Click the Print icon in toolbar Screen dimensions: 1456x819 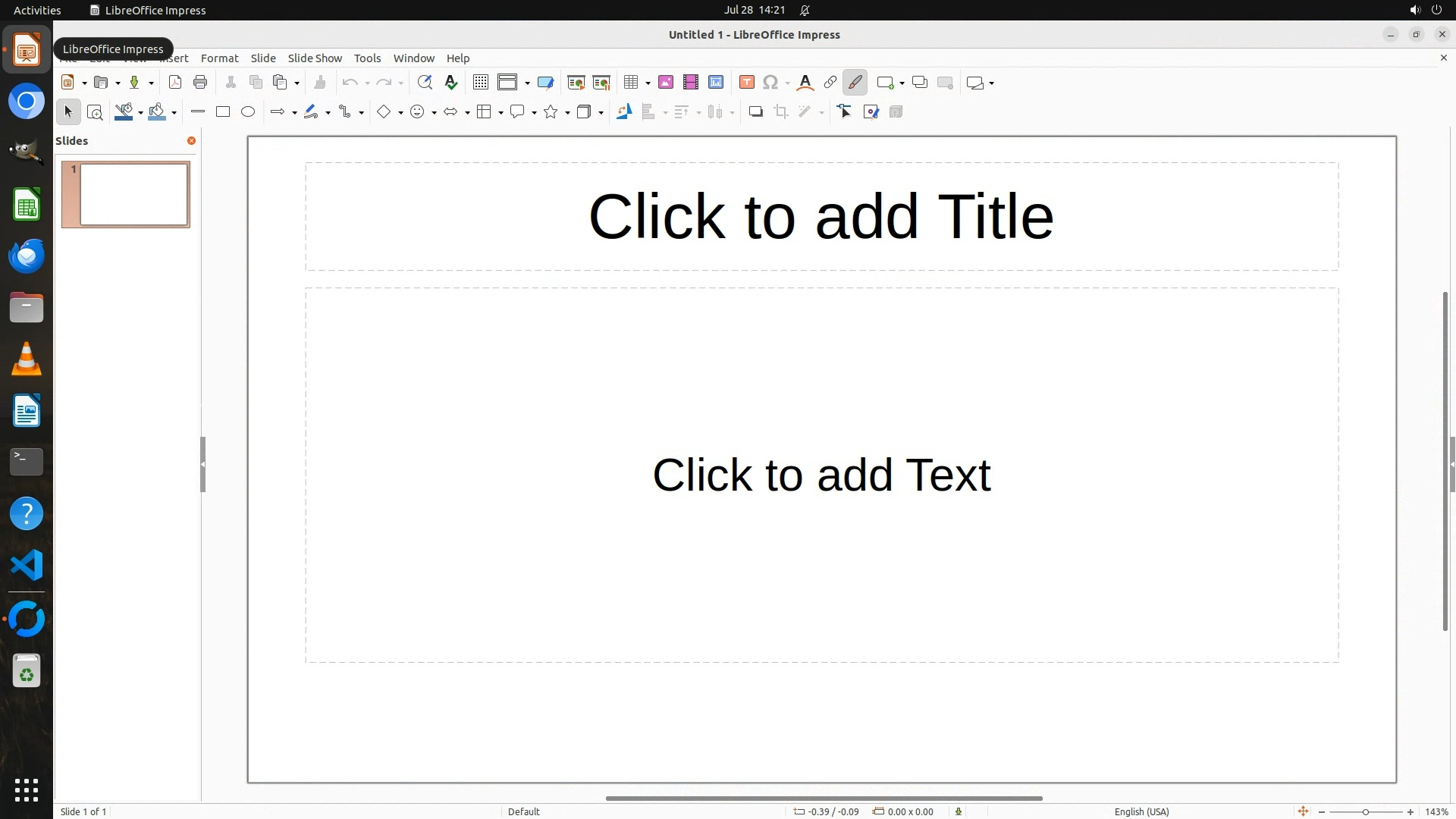tap(200, 83)
